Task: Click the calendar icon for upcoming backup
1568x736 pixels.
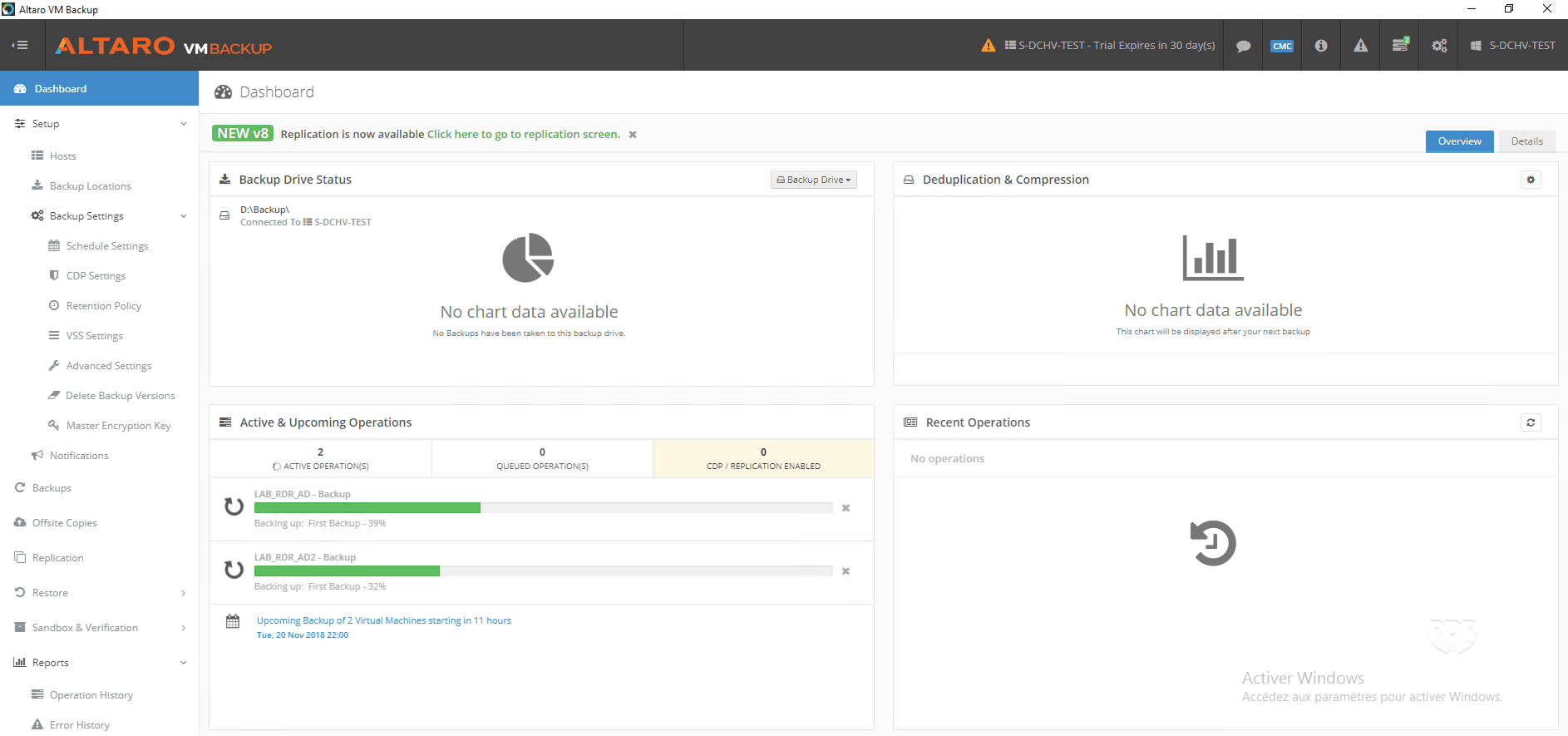Action: [x=233, y=621]
